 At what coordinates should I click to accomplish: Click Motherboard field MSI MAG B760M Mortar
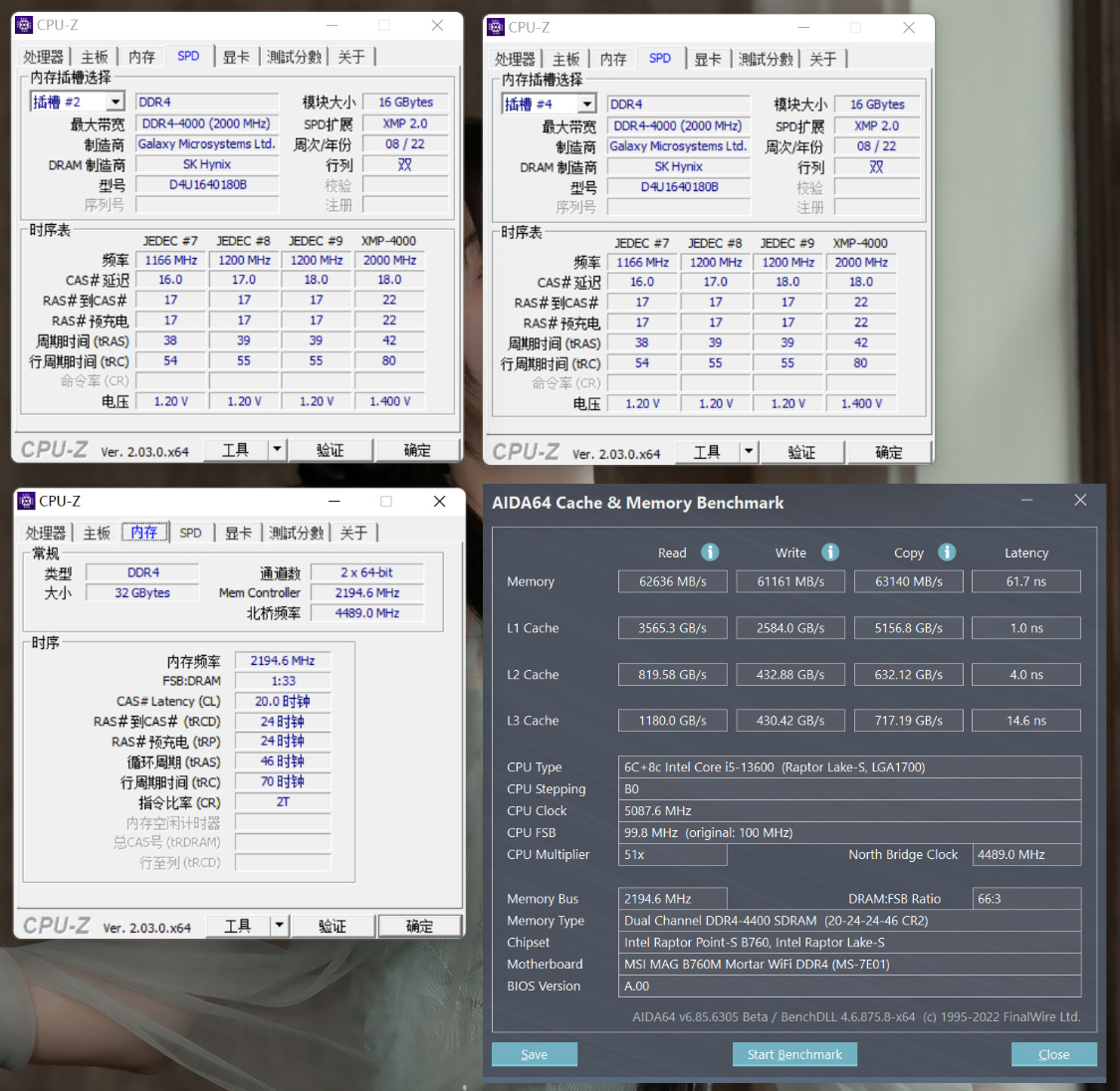pos(849,964)
